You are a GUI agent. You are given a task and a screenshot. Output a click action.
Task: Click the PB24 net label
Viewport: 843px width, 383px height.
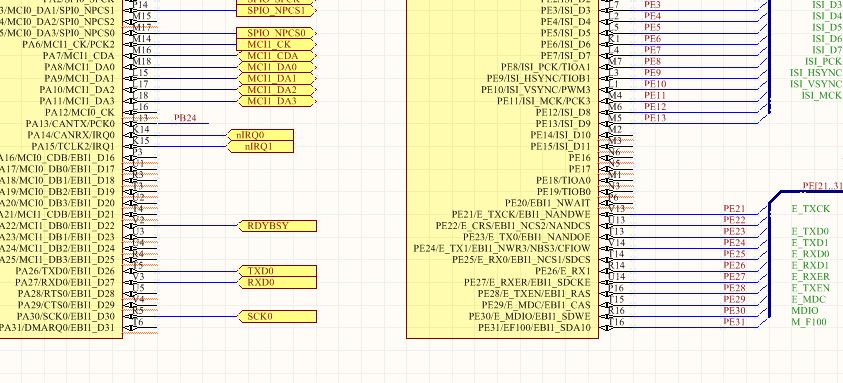[185, 118]
